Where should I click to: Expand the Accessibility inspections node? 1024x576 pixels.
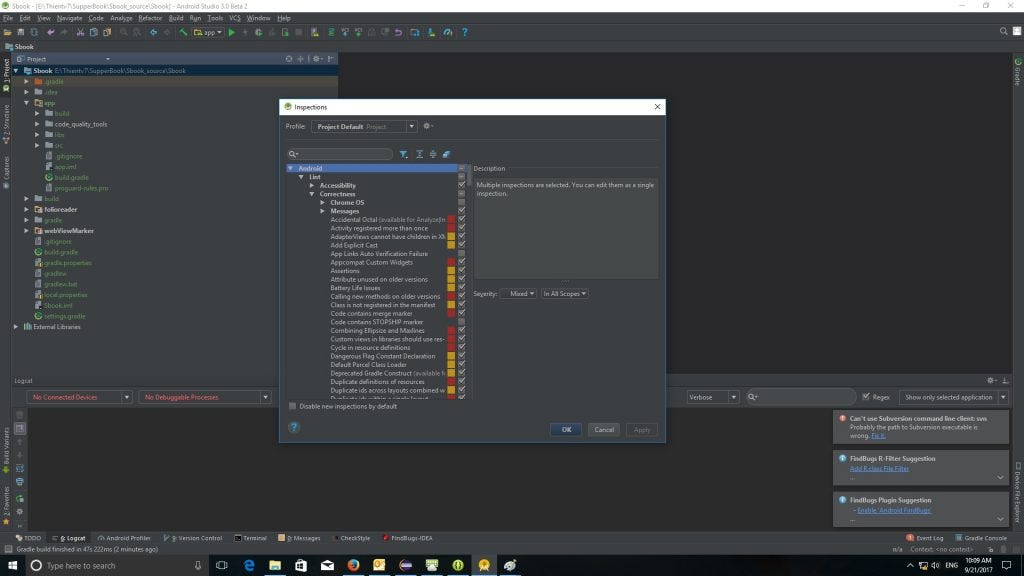coord(312,185)
